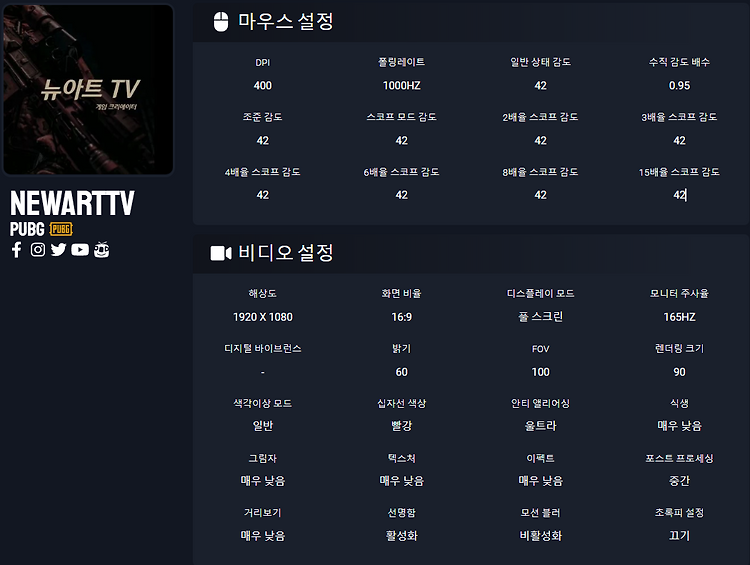This screenshot has height=565, width=750.
Task: Select the 밝기 value 60
Action: coord(402,372)
